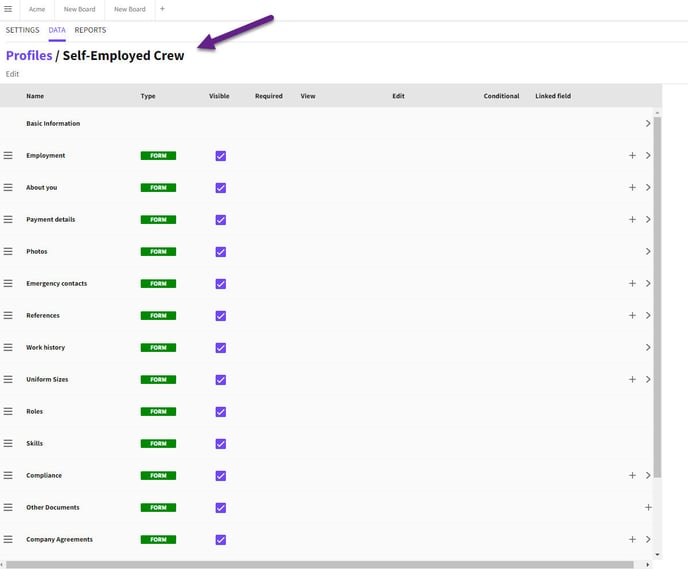This screenshot has width=688, height=569.
Task: Toggle Visible checkbox for Uniform Sizes
Action: point(221,380)
